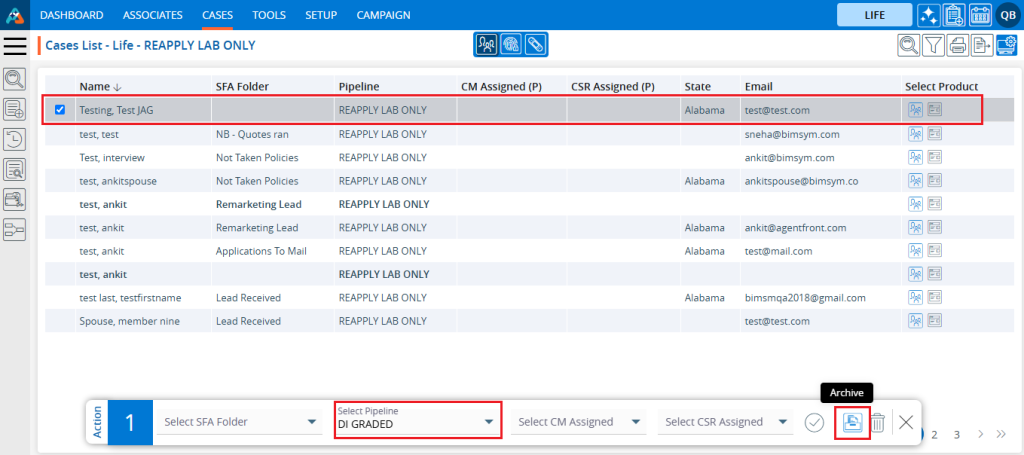Screen dimensions: 1024x455
Task: Open the Select Pipeline dropdown showing DI GRADED
Action: point(416,422)
